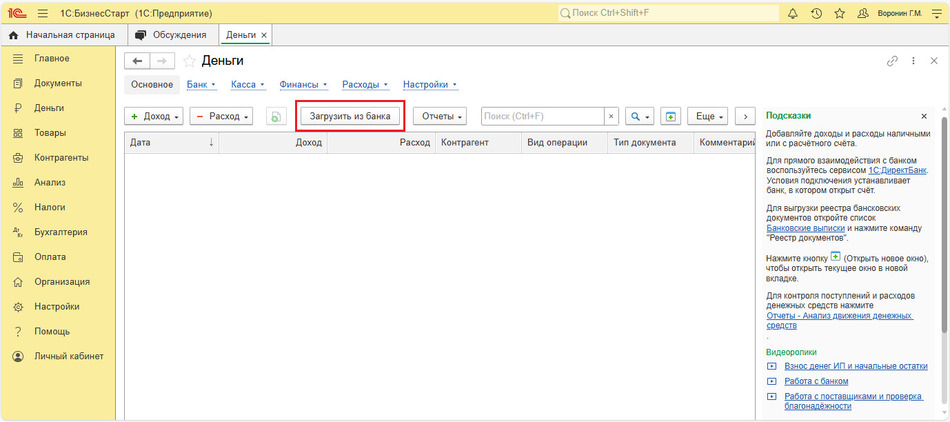Image resolution: width=950 pixels, height=422 pixels.
Task: Open the Отчеты dropdown
Action: point(440,117)
